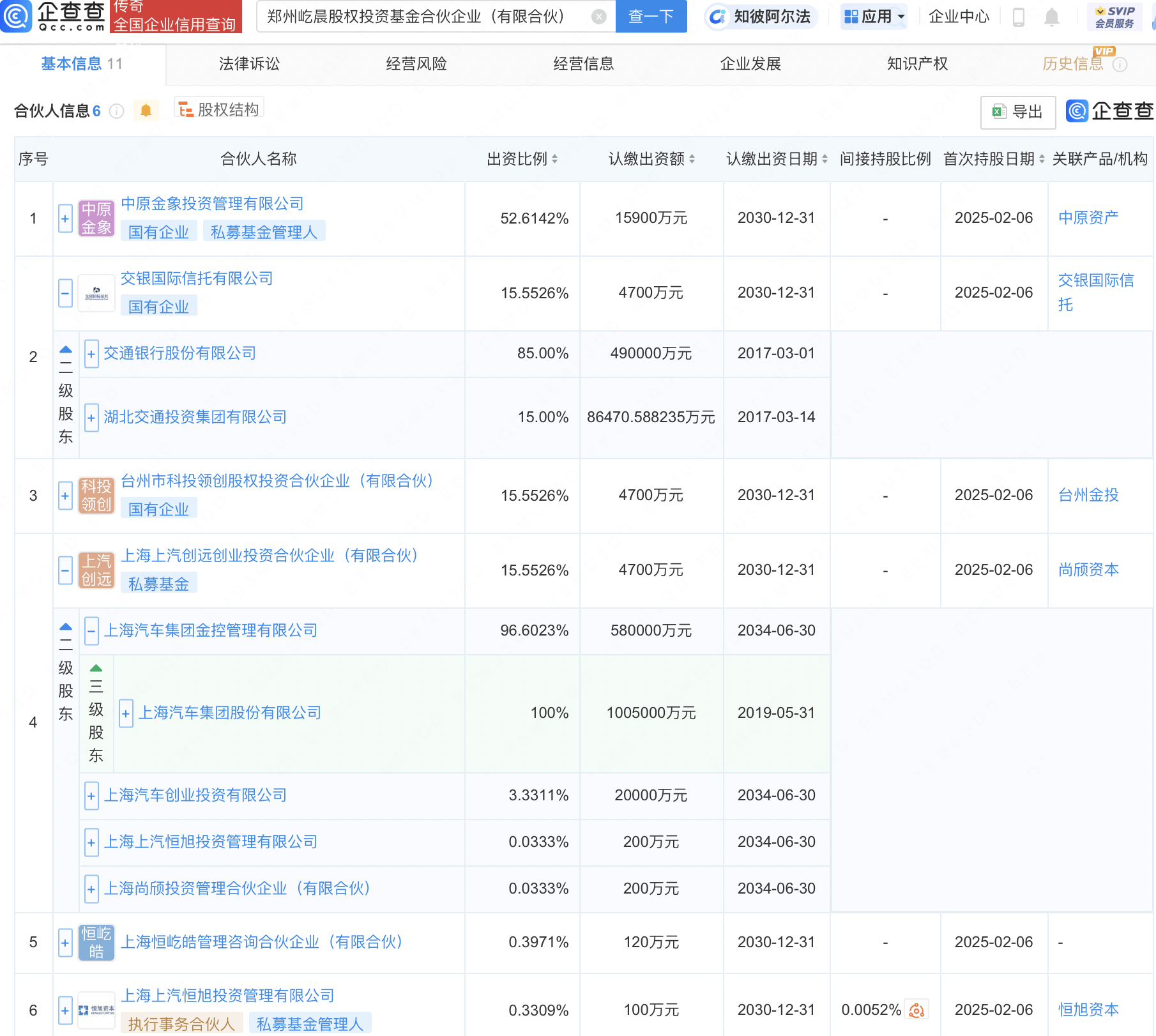
Task: Click the 中原金象 company logo
Action: (96, 218)
